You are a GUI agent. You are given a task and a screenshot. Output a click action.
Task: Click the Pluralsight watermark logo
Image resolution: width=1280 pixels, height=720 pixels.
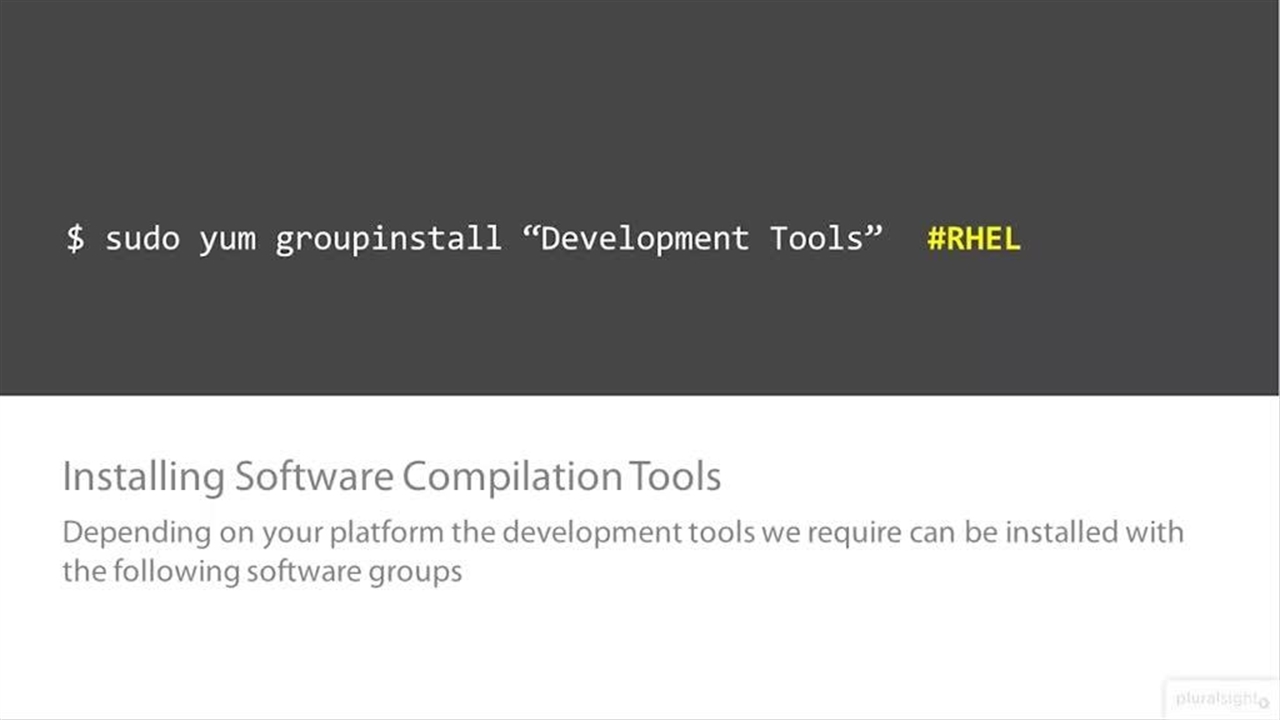[1216, 699]
